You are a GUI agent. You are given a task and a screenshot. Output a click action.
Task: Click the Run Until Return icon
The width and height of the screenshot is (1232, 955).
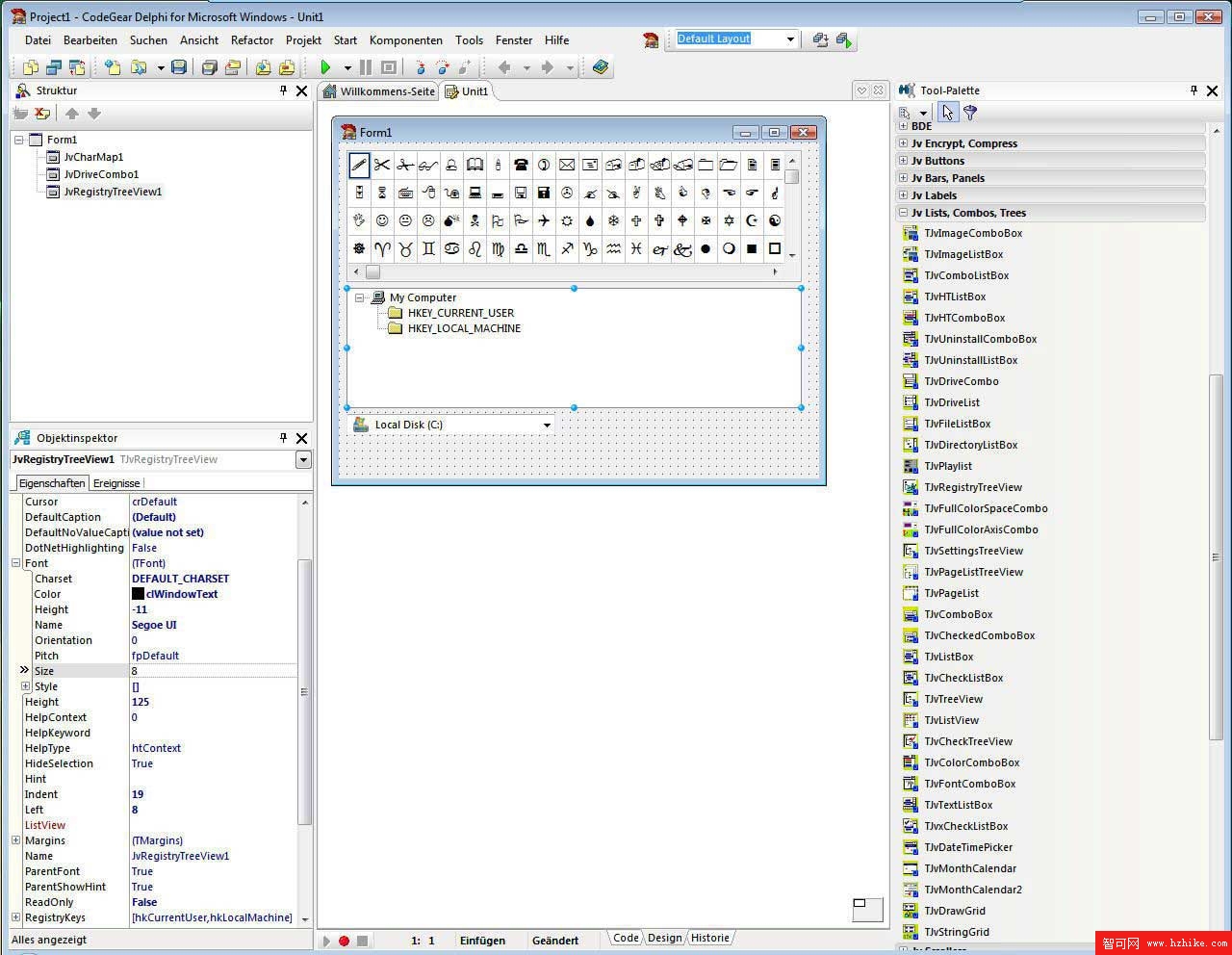click(x=465, y=67)
